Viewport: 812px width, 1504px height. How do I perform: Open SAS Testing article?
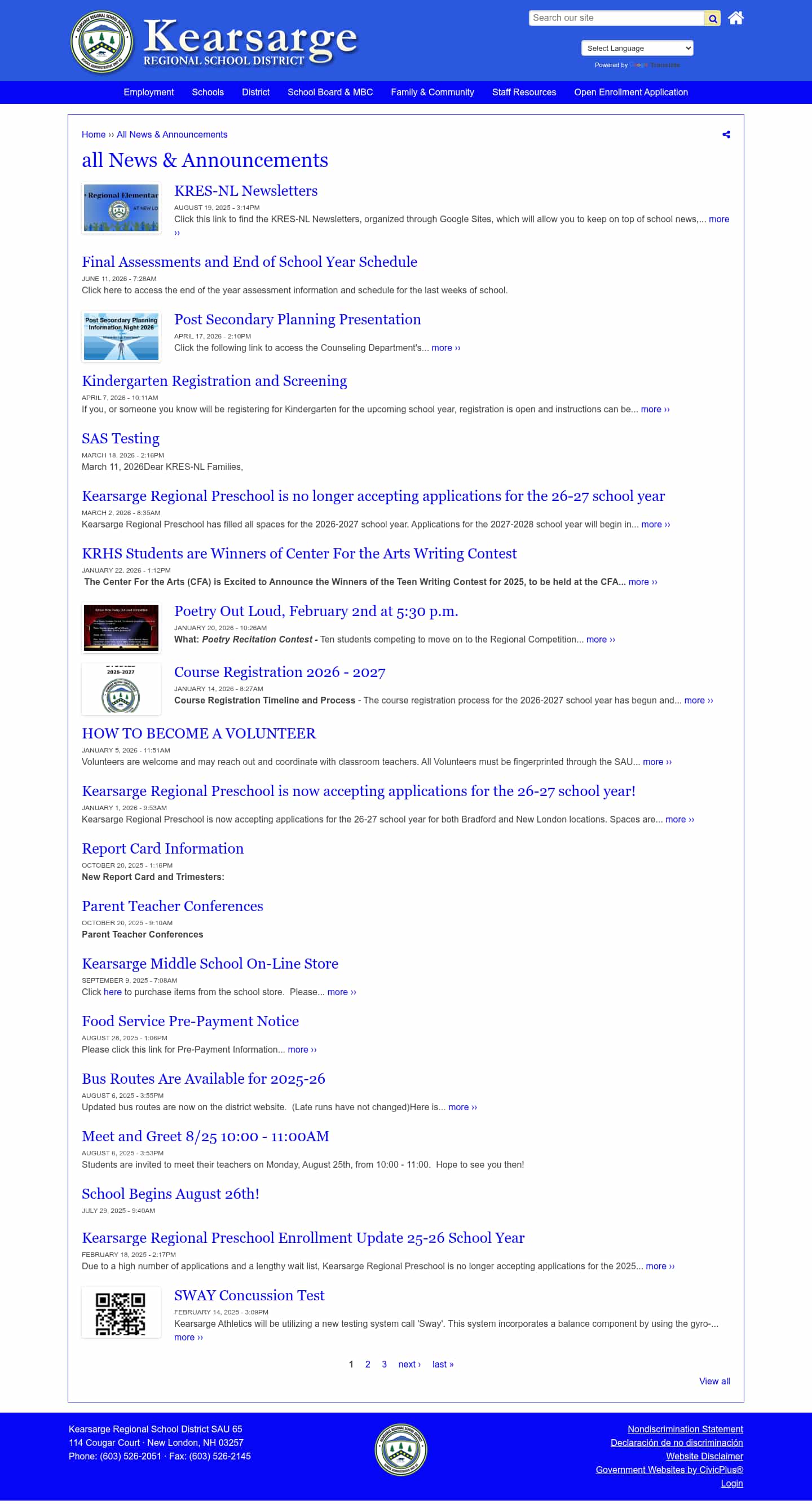click(120, 438)
